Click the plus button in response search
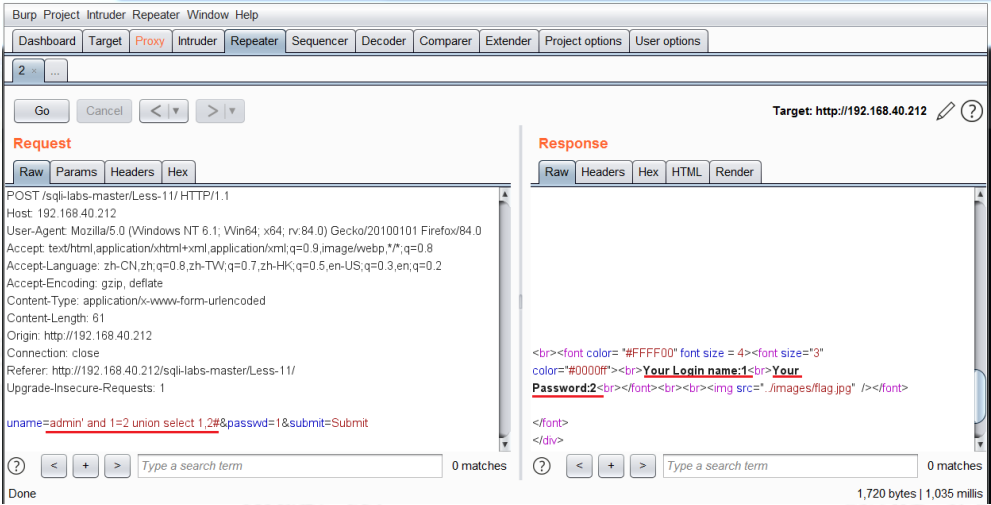 (611, 466)
